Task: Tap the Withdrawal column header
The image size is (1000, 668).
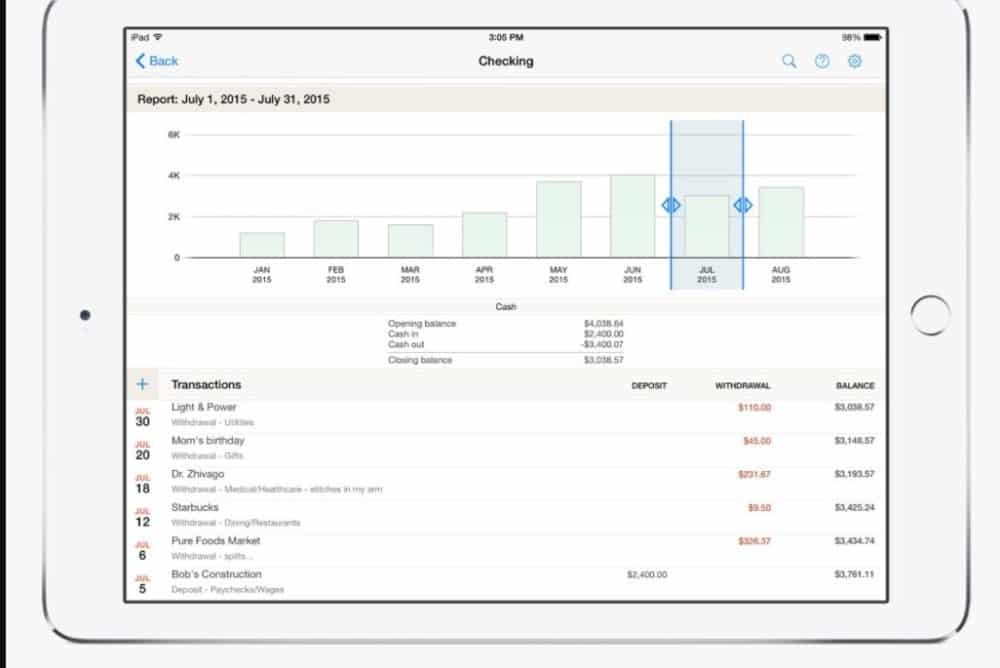Action: coord(742,385)
